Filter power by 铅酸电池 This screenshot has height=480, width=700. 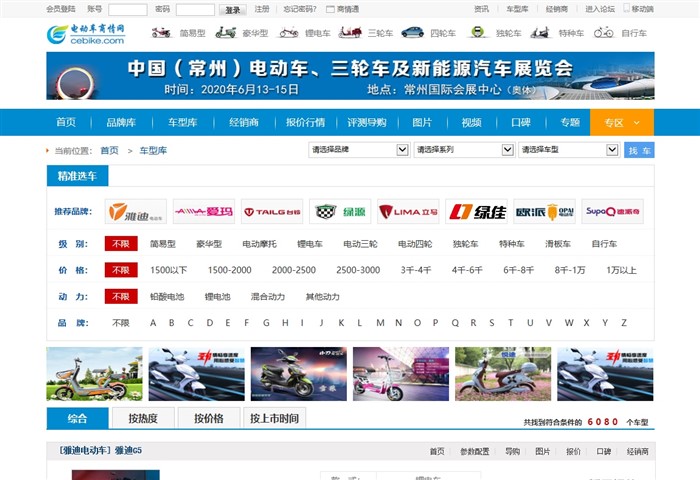tap(167, 296)
